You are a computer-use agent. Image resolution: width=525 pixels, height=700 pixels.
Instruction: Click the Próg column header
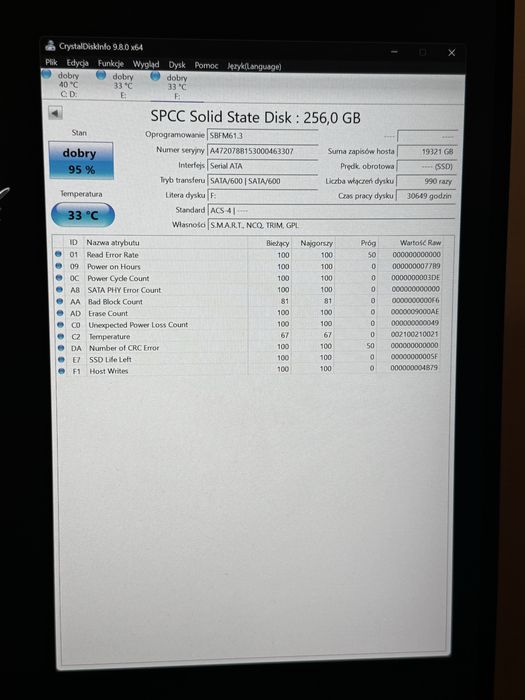pos(357,243)
